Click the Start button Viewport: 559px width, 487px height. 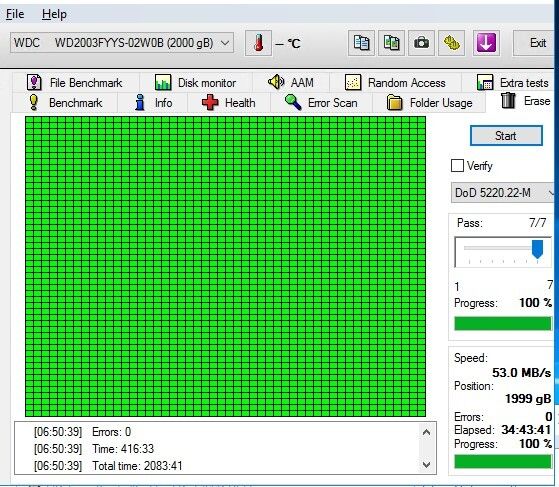[506, 135]
